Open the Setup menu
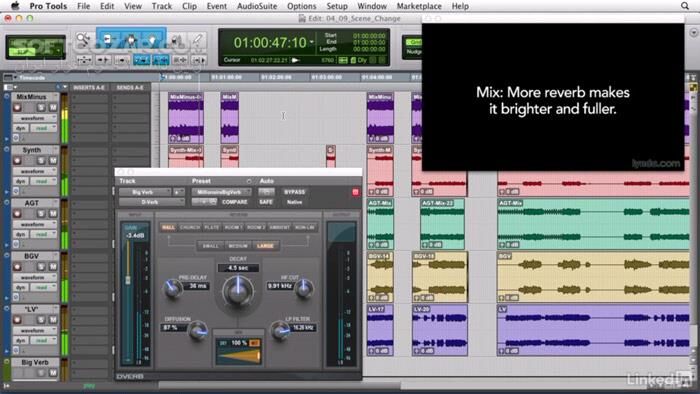The height and width of the screenshot is (394, 700). pos(337,6)
